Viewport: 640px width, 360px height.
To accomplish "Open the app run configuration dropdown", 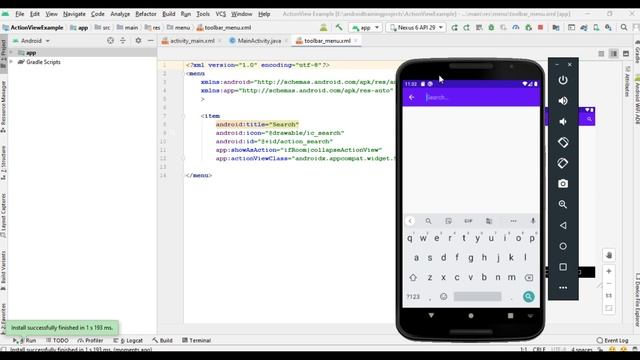I will click(365, 28).
